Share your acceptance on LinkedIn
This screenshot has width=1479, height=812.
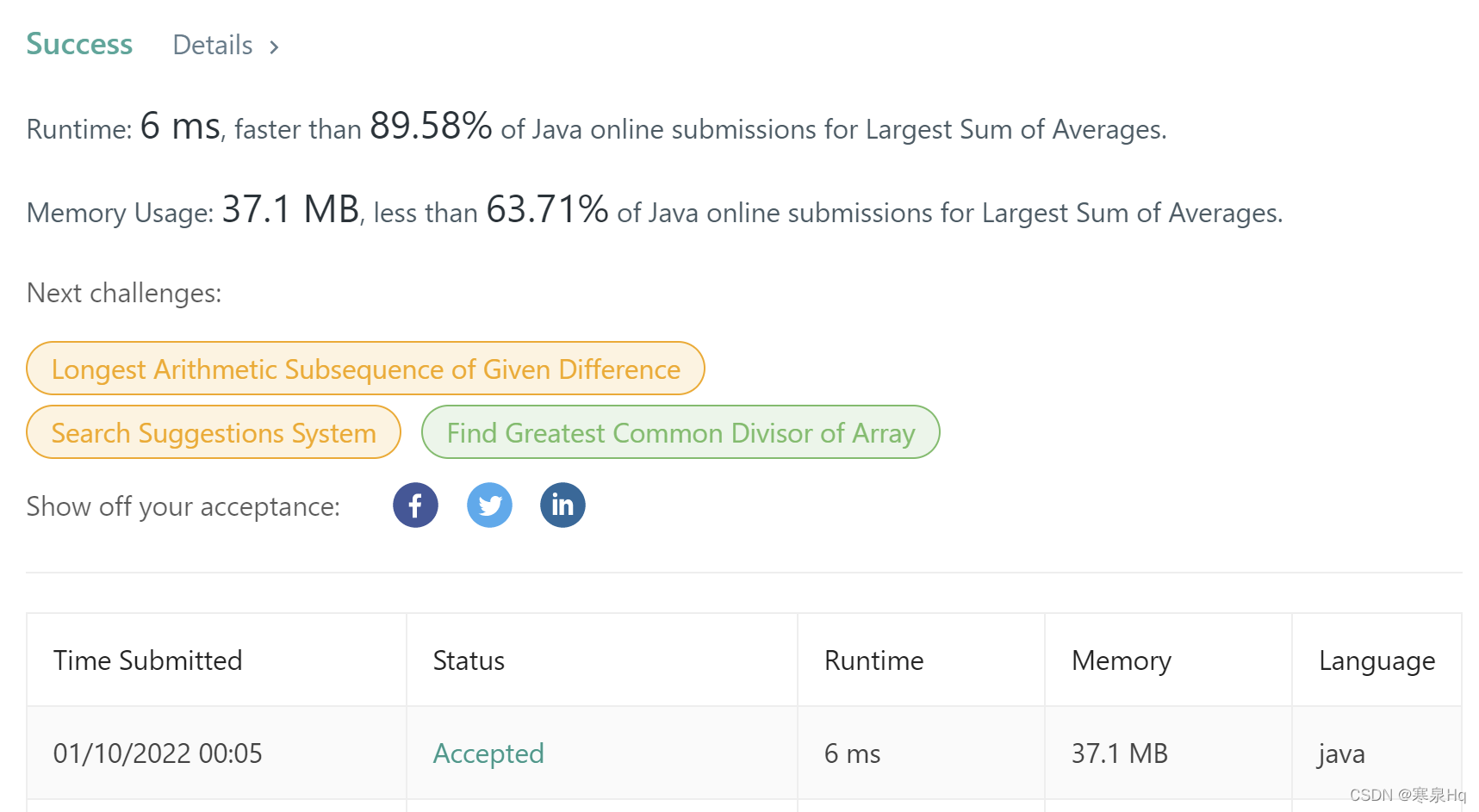point(562,505)
